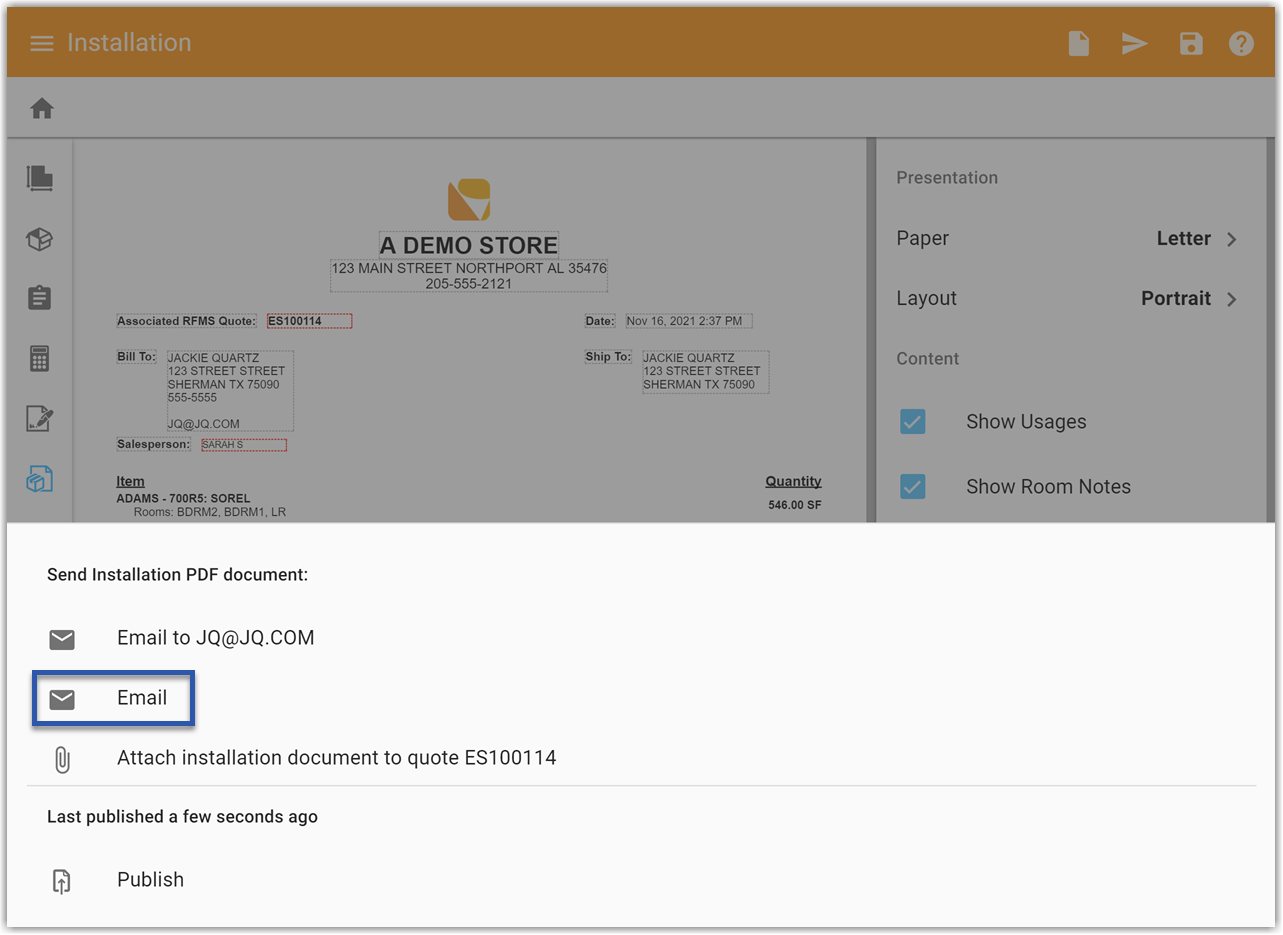Open the products box sidebar icon
This screenshot has height=935, width=1283.
40,239
